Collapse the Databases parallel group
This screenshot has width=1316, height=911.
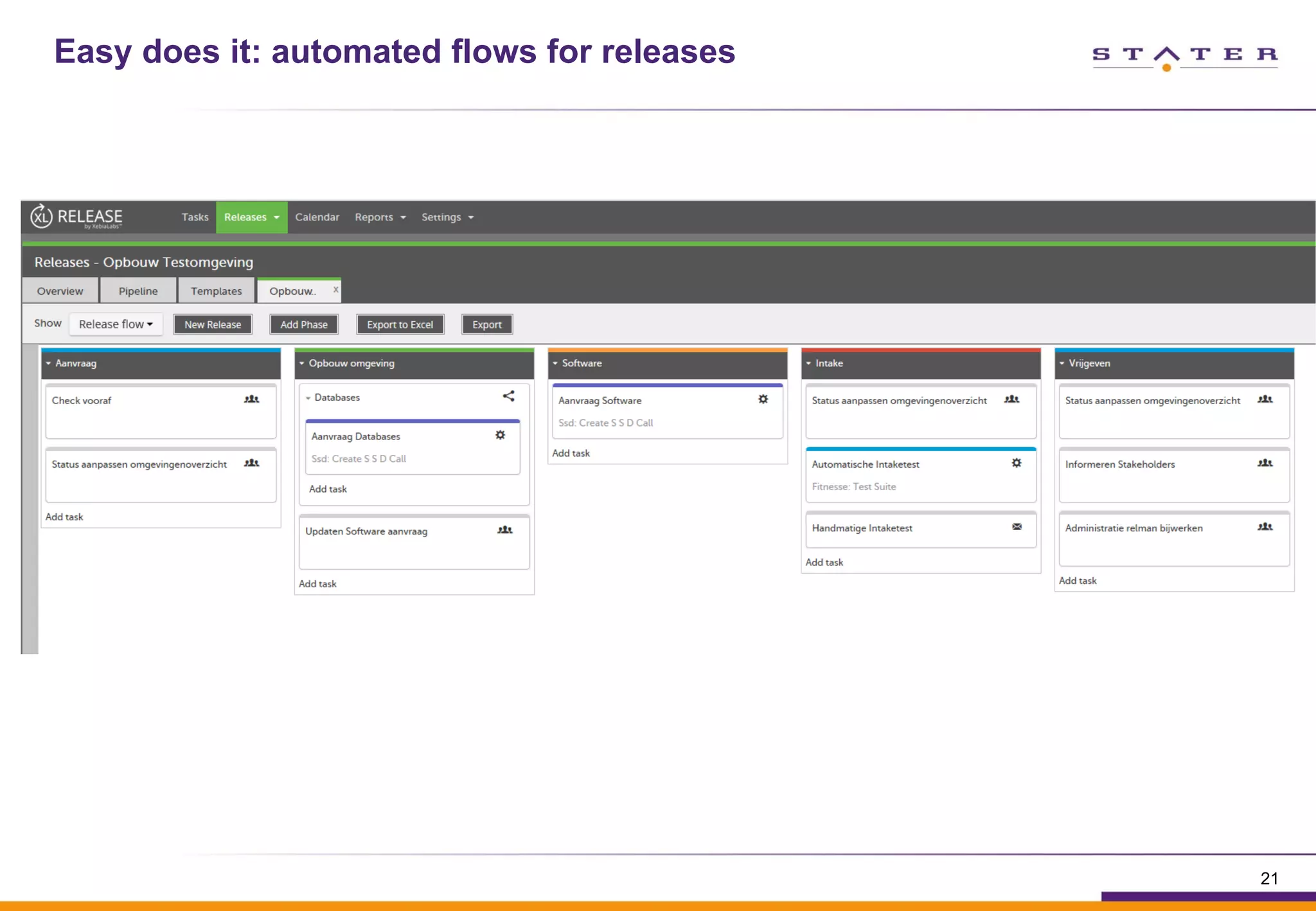(308, 398)
